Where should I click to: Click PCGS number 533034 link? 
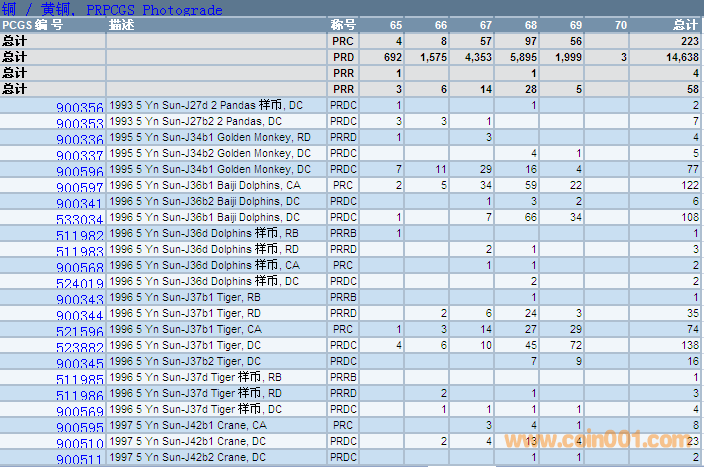[78, 219]
